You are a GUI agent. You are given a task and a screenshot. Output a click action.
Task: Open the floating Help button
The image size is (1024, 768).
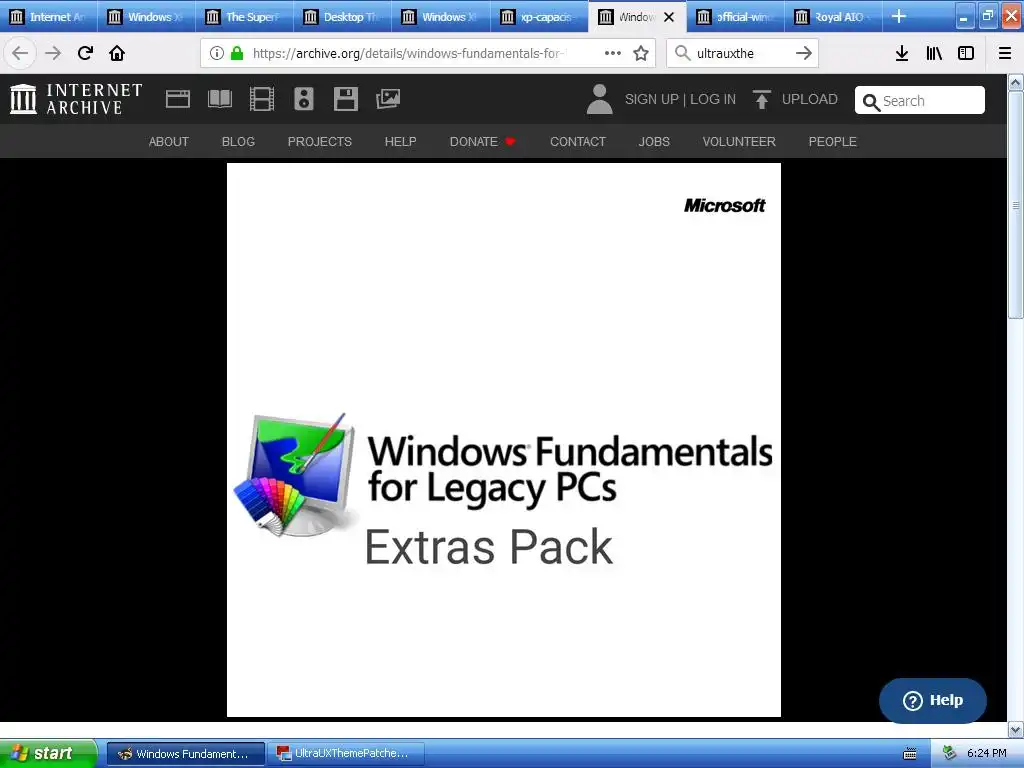[933, 700]
